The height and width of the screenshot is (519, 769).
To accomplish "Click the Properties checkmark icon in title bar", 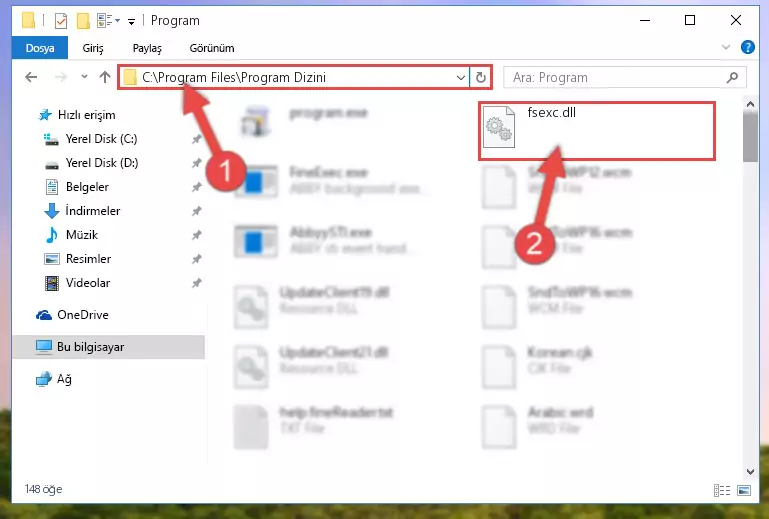I will pyautogui.click(x=61, y=21).
